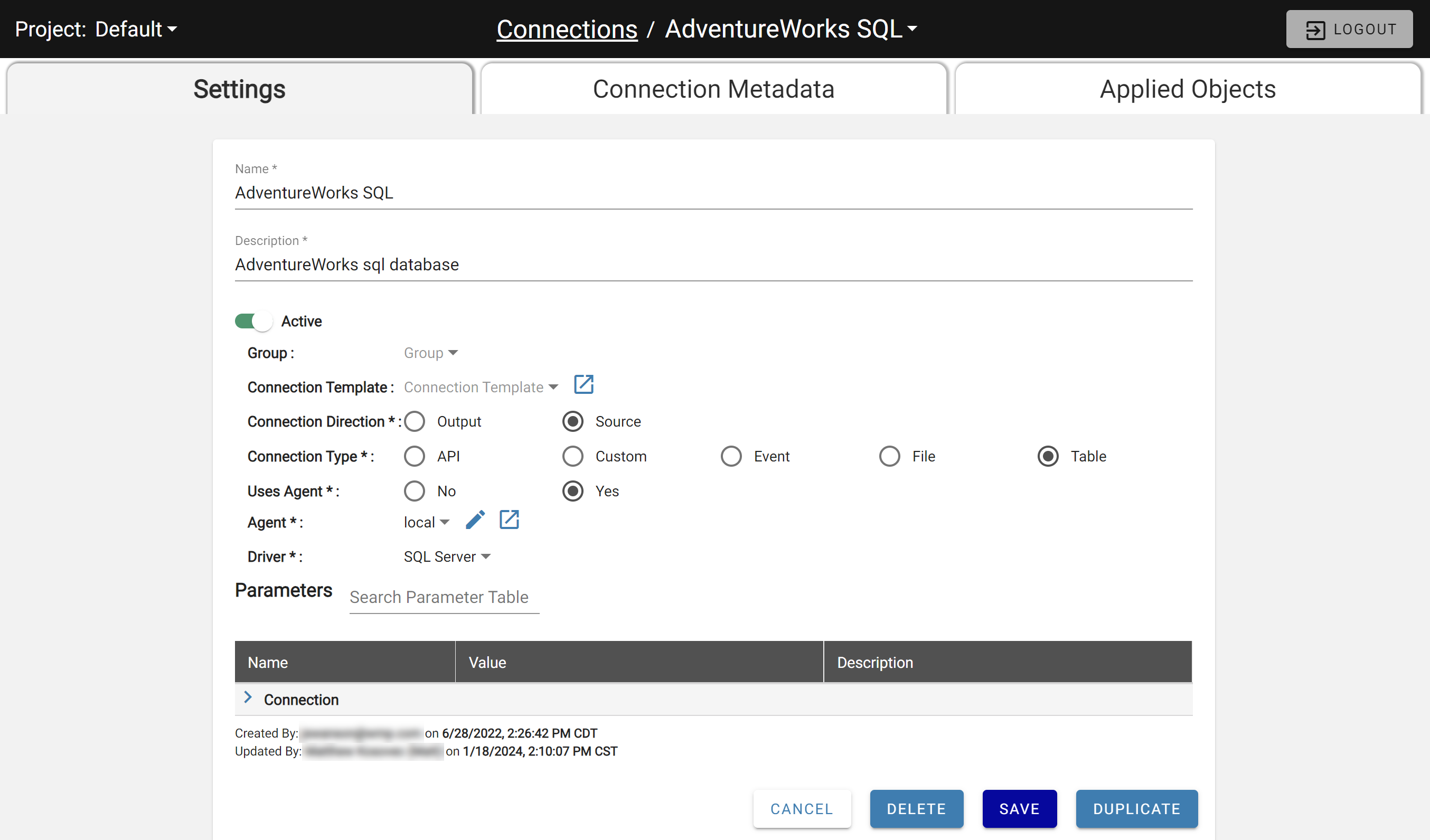This screenshot has height=840, width=1430.
Task: Toggle the Active switch
Action: tap(253, 321)
